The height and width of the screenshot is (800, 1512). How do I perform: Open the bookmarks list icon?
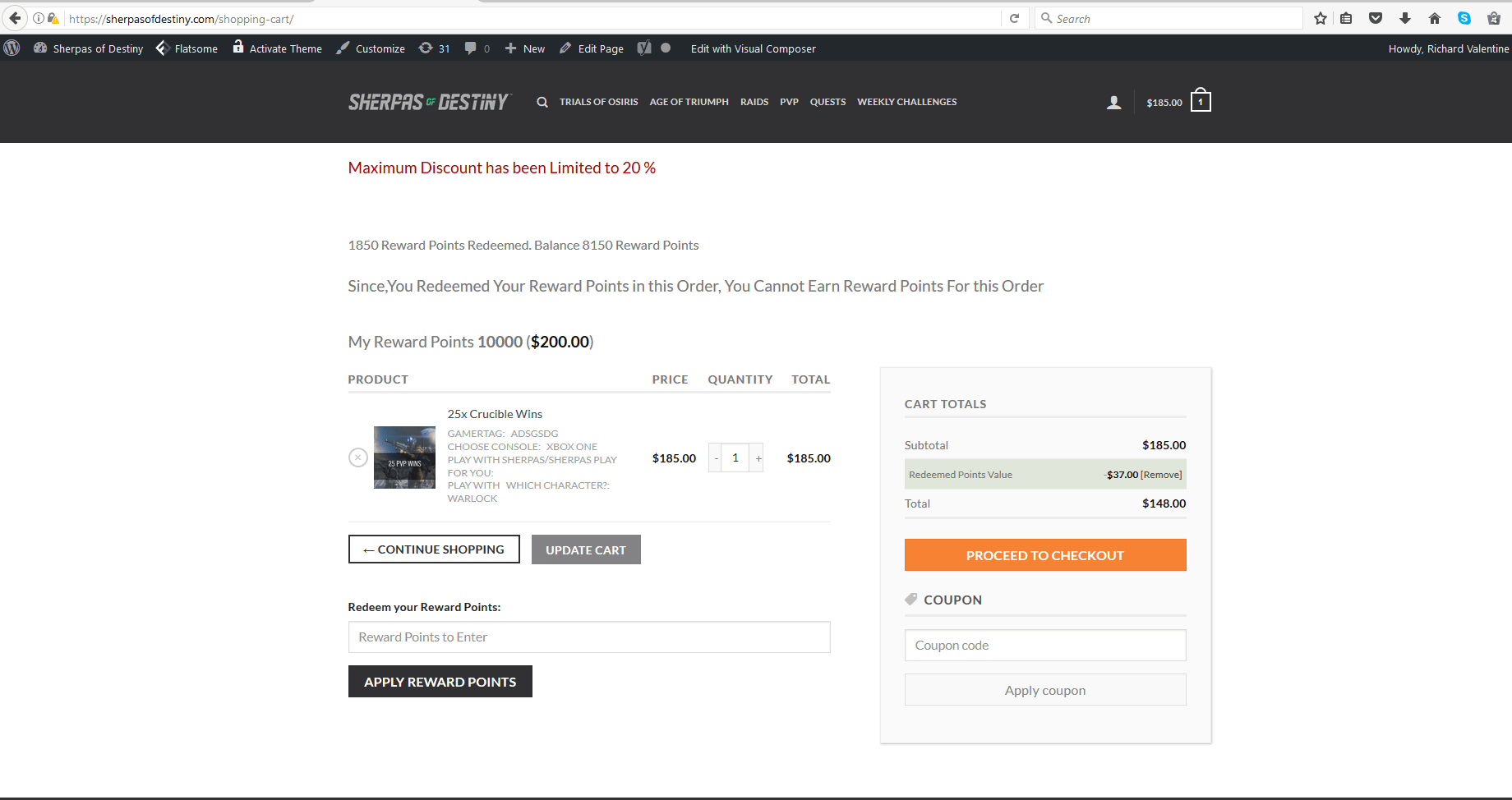1346,18
